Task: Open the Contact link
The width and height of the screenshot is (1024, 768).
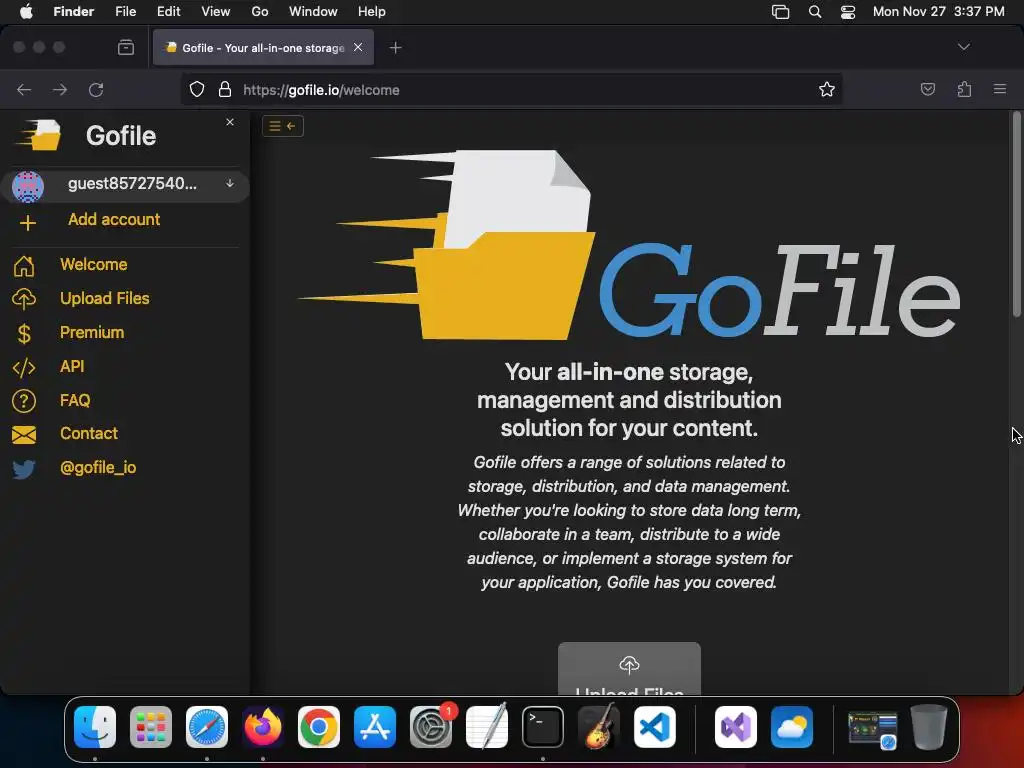Action: coord(89,434)
